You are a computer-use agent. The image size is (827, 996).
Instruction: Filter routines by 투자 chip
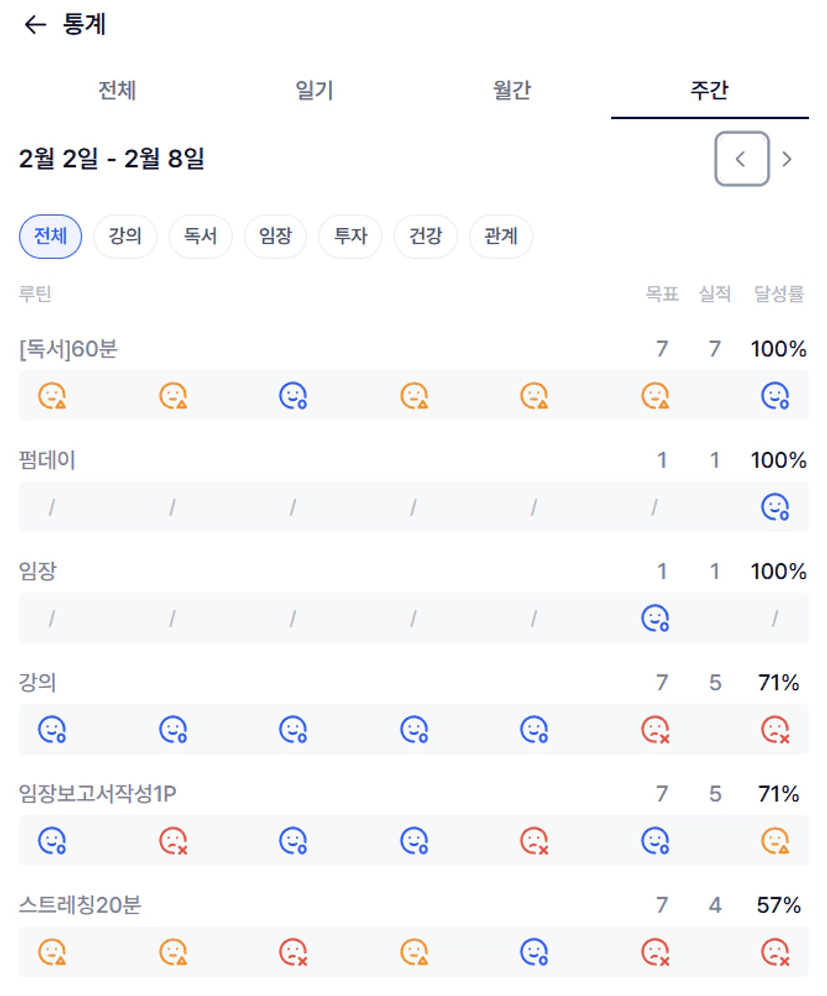click(350, 237)
